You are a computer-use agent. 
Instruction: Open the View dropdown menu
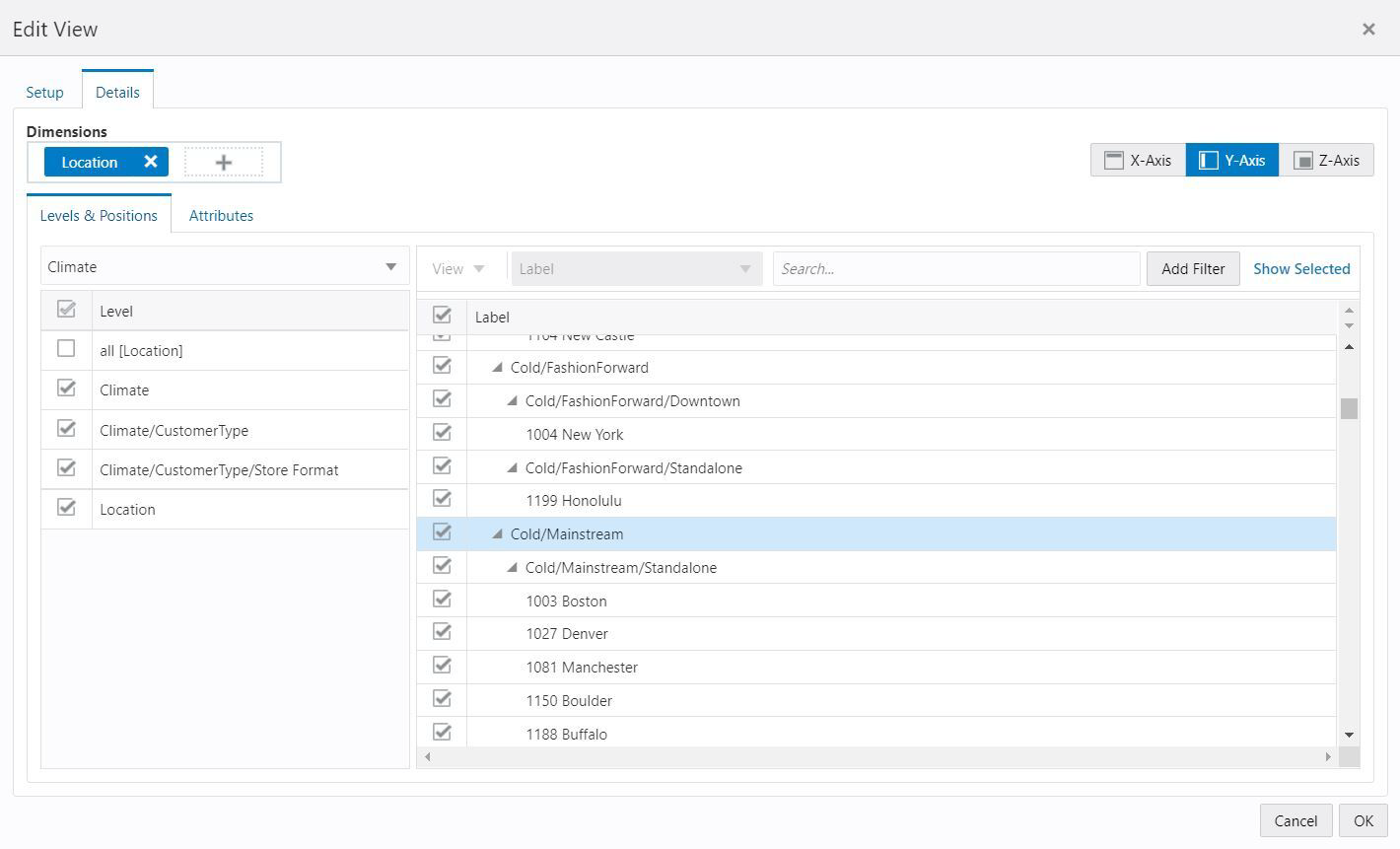click(x=459, y=268)
